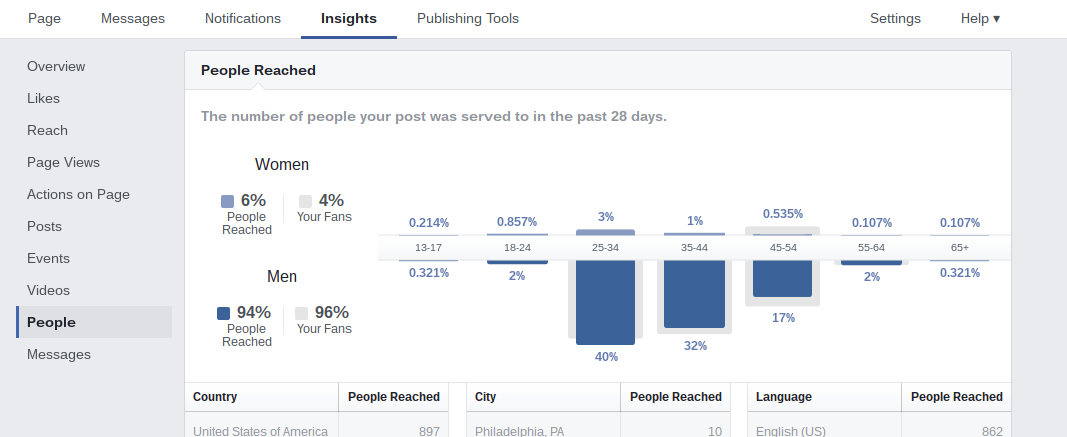Open the Notifications tab

(x=243, y=18)
